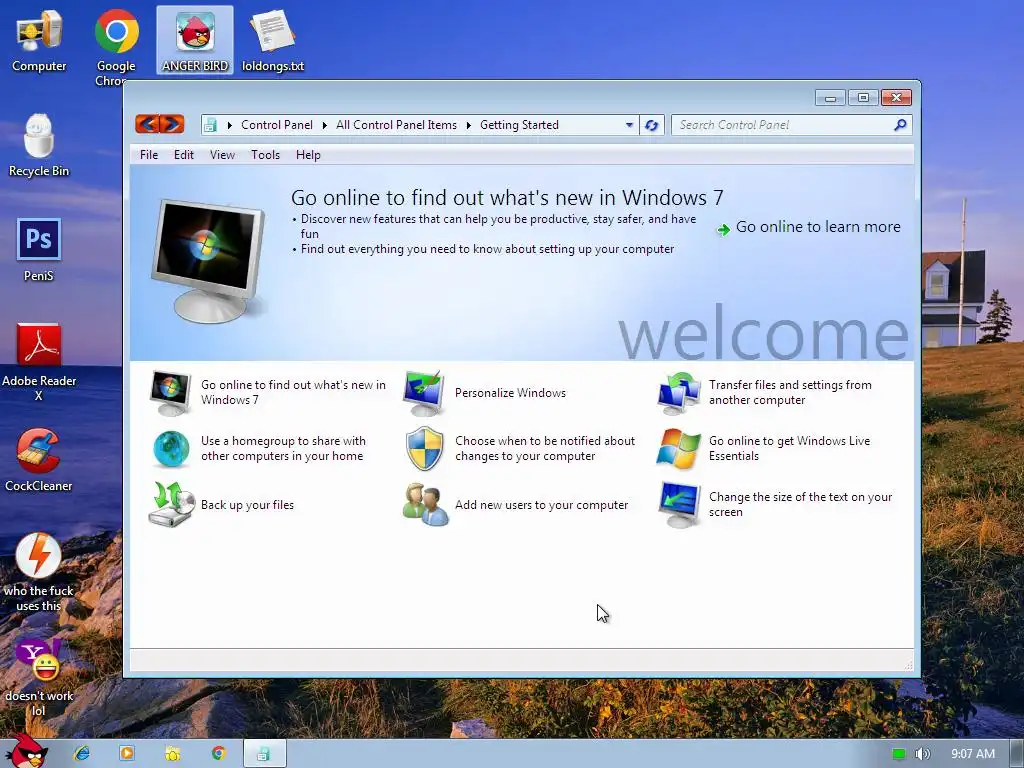Open the View menu

click(x=222, y=155)
